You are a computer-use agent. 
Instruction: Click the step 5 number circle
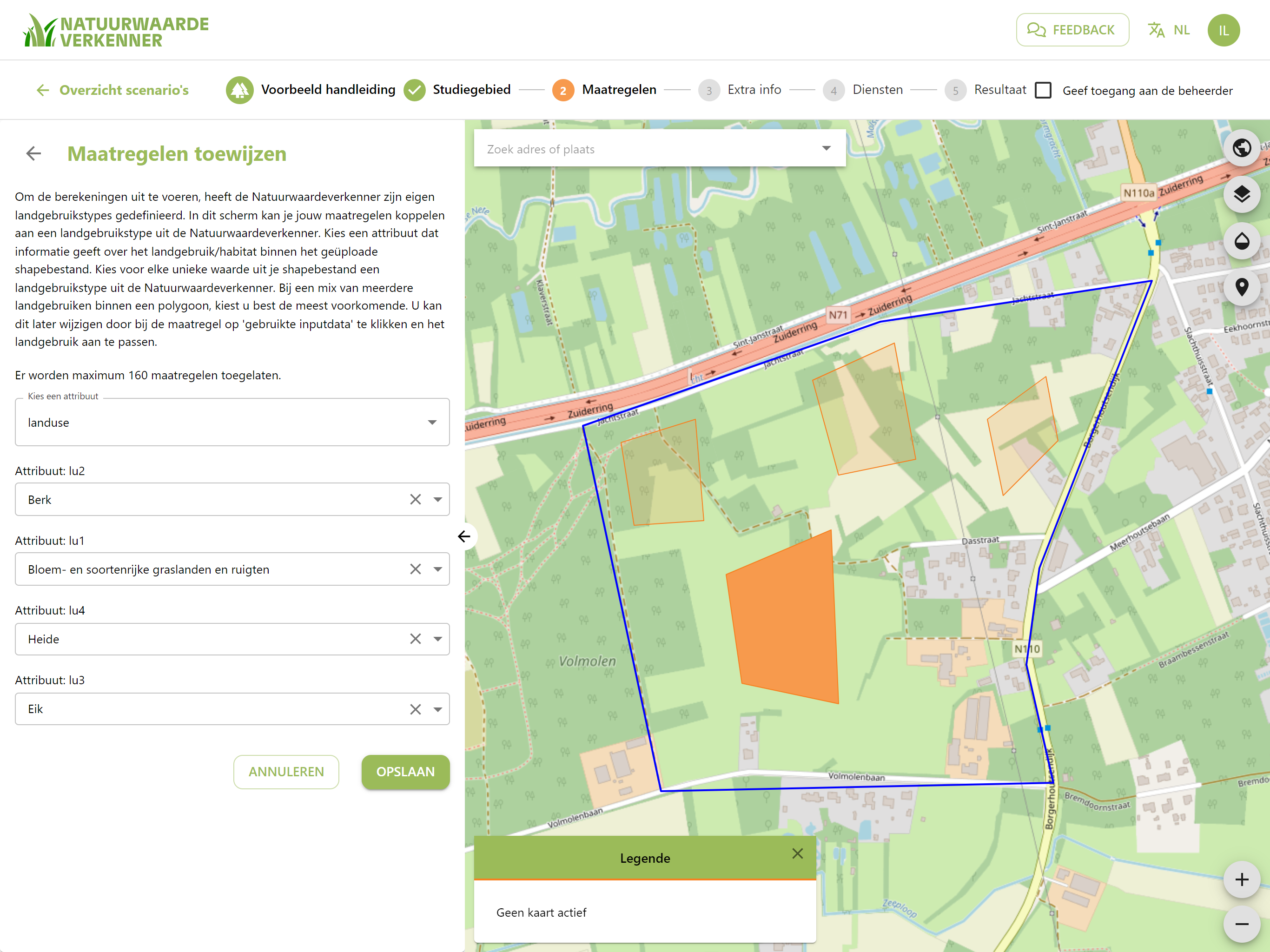point(955,90)
